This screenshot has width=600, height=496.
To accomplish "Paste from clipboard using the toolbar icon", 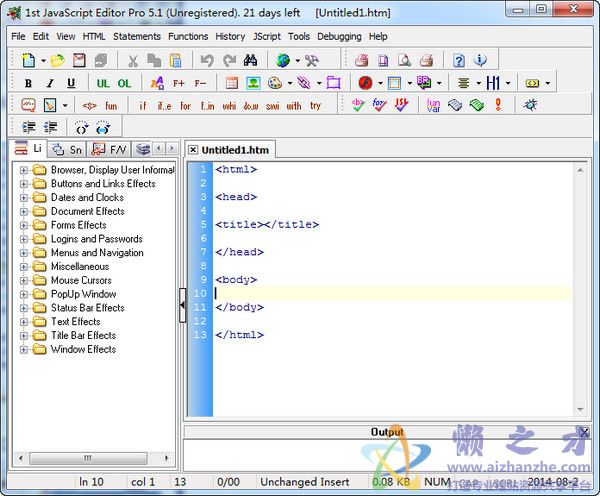I will point(176,60).
